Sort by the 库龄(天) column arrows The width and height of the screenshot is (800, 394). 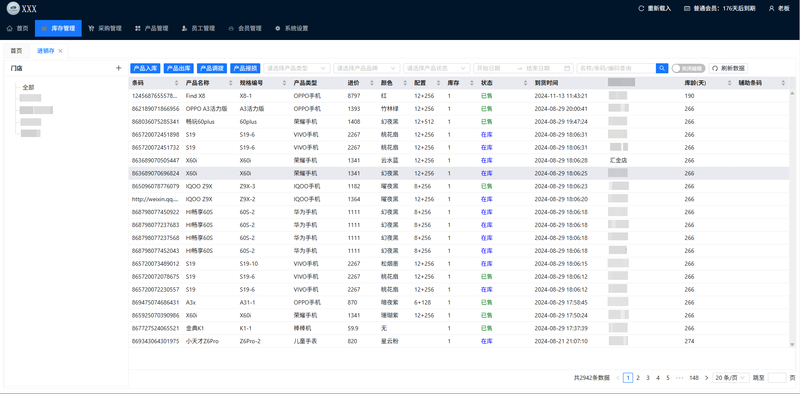[x=729, y=83]
